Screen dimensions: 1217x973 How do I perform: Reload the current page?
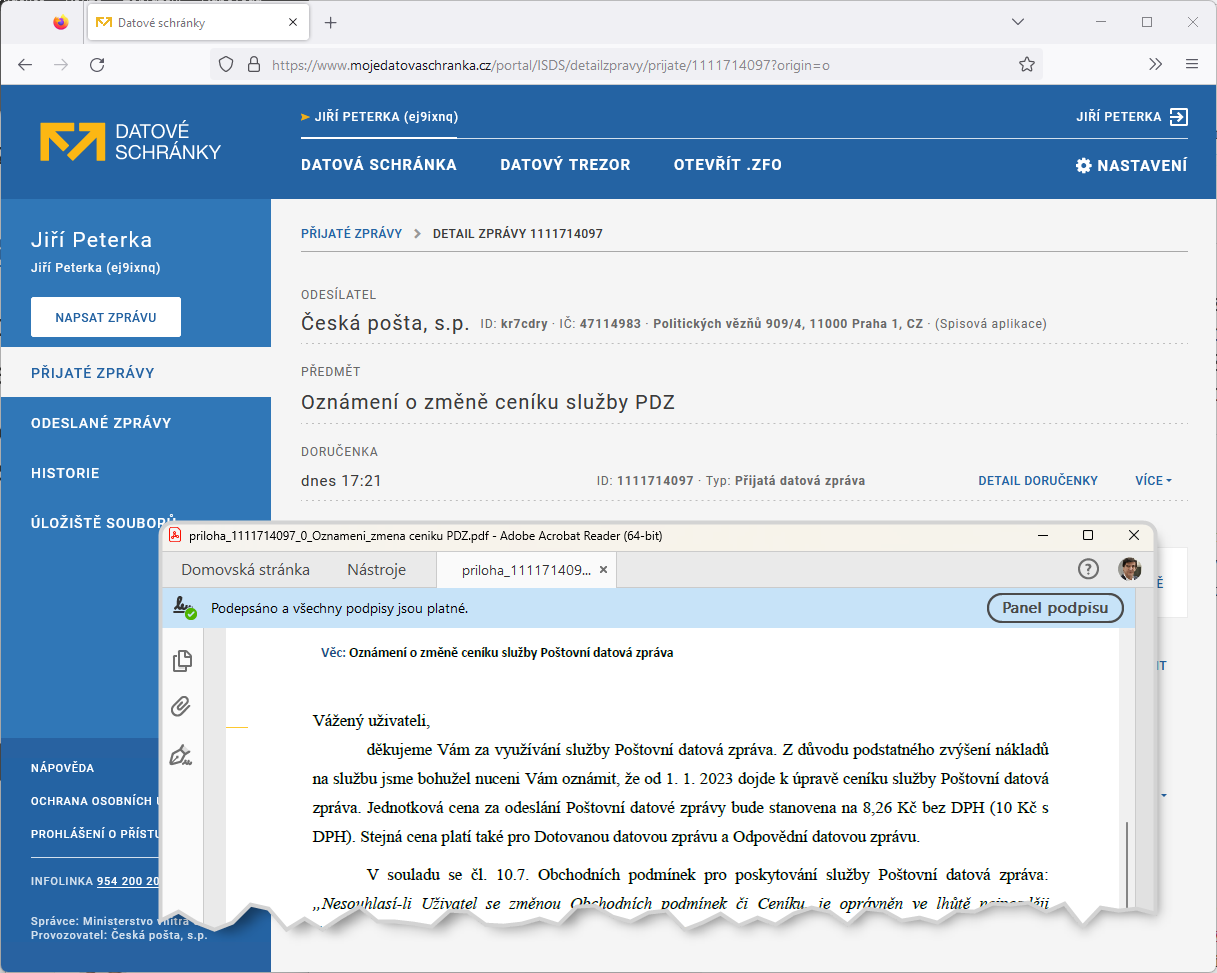click(97, 64)
